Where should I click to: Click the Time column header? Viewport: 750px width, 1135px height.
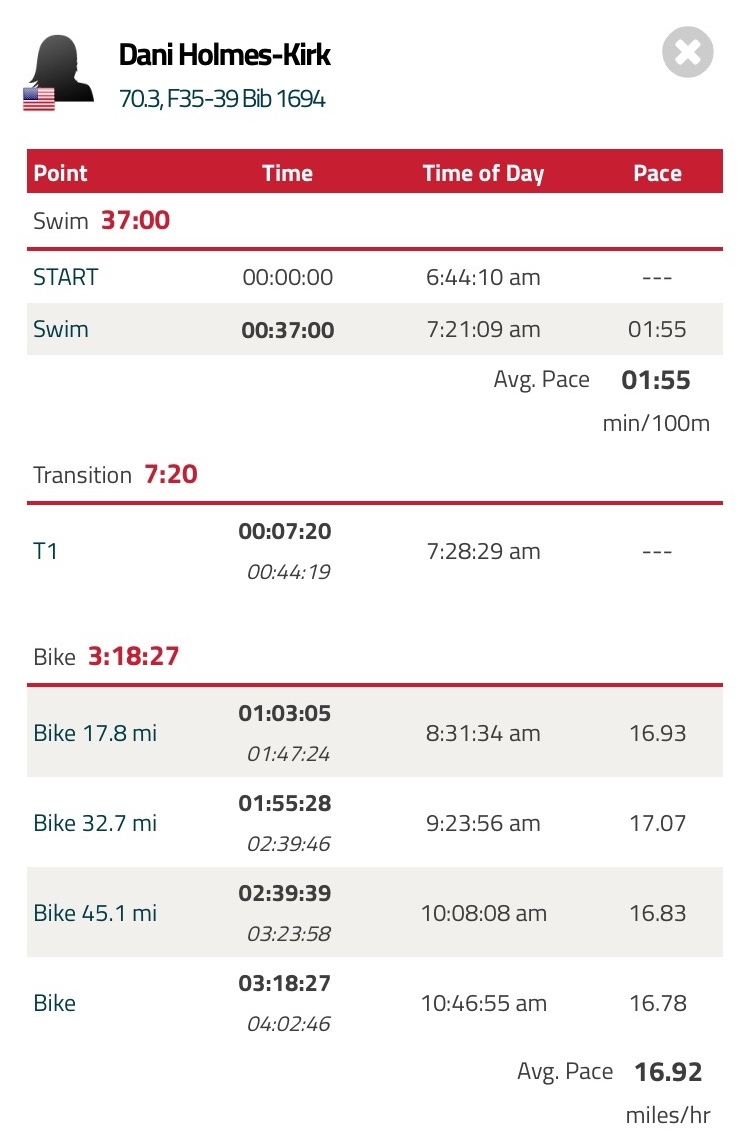287,173
